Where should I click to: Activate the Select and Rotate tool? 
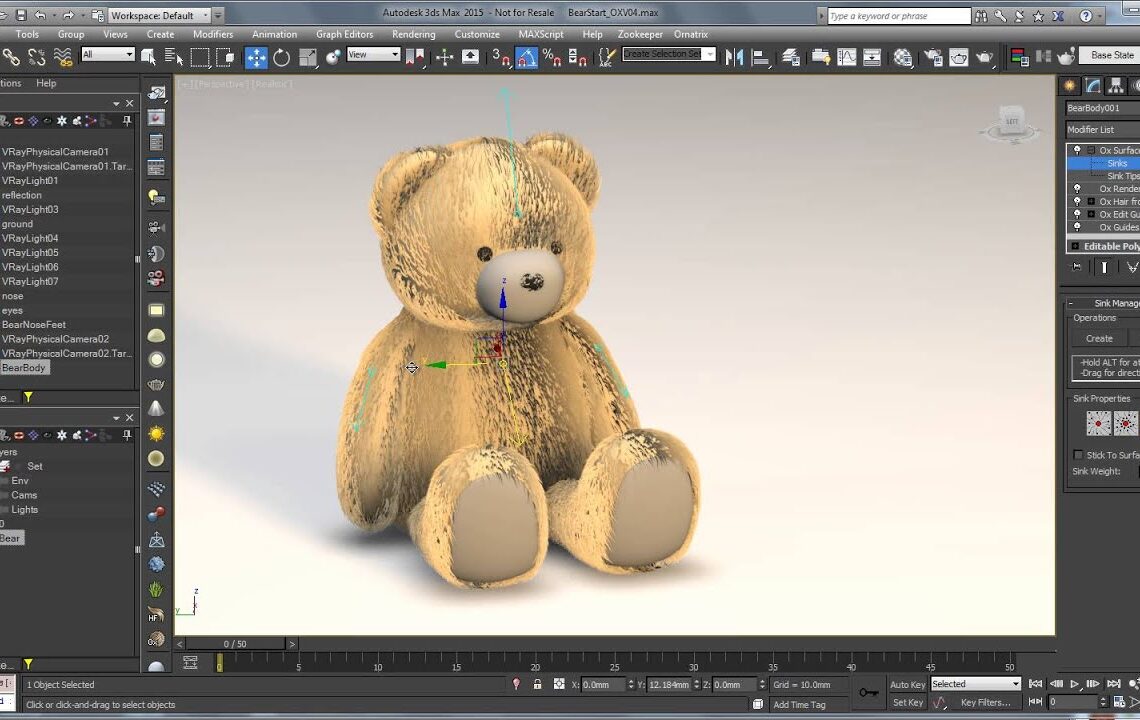point(281,57)
